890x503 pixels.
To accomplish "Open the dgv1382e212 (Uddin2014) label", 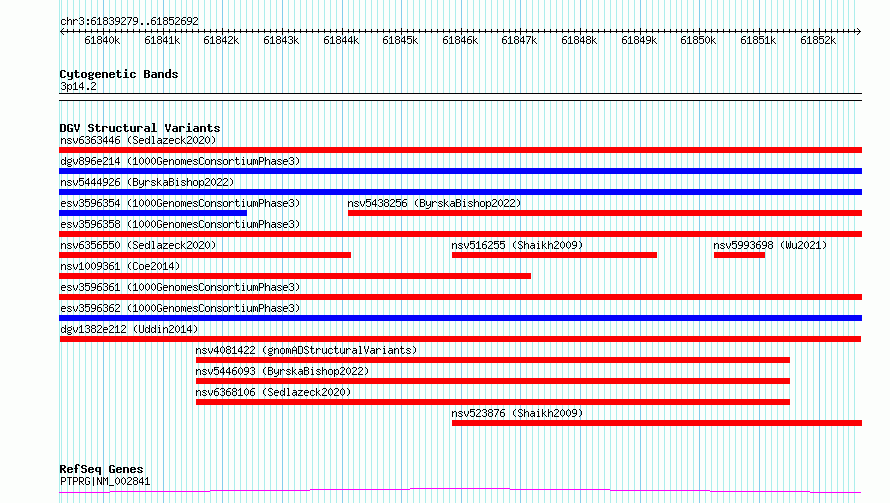I will click(x=129, y=329).
